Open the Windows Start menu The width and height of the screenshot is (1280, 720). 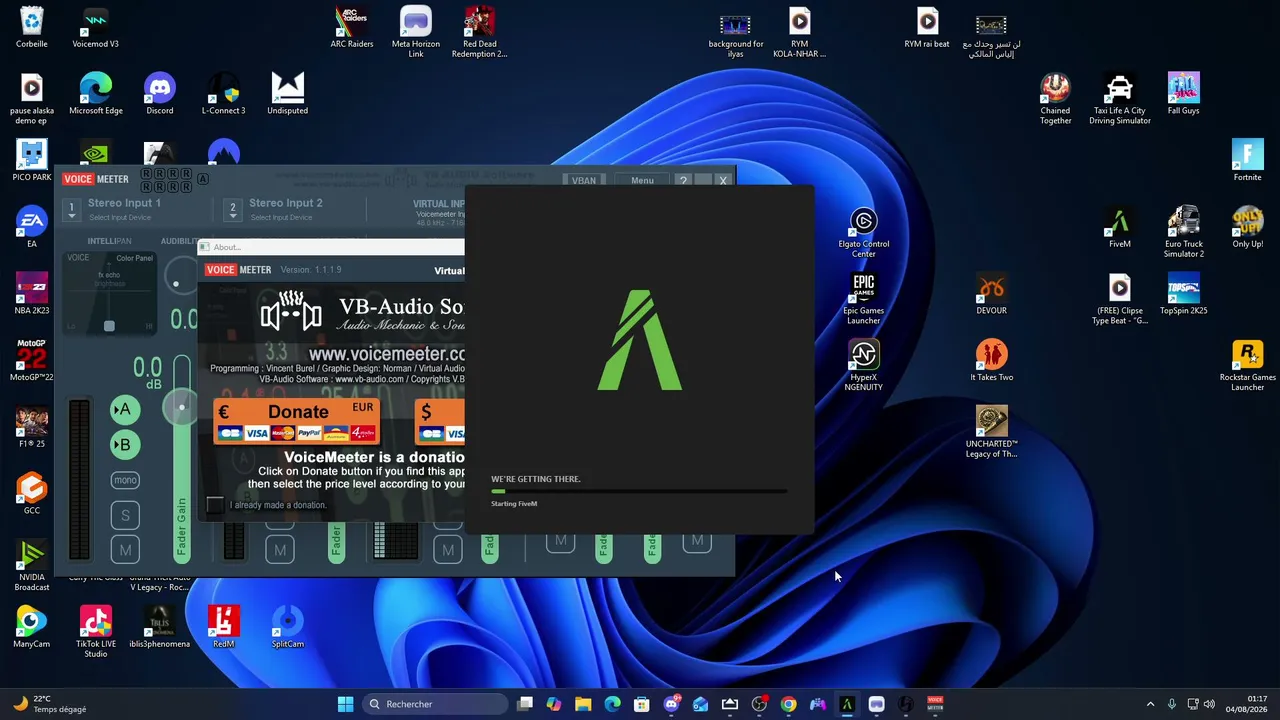(345, 704)
